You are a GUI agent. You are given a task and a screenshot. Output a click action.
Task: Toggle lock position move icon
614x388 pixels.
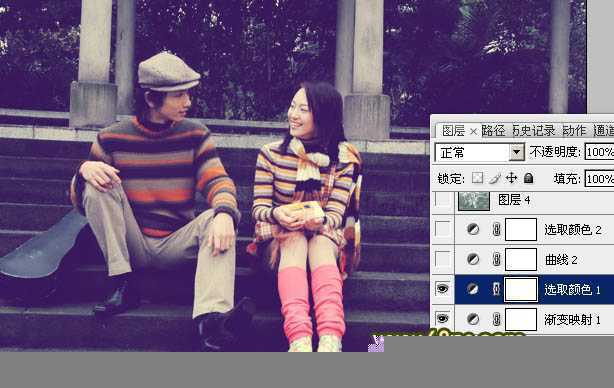click(x=511, y=179)
